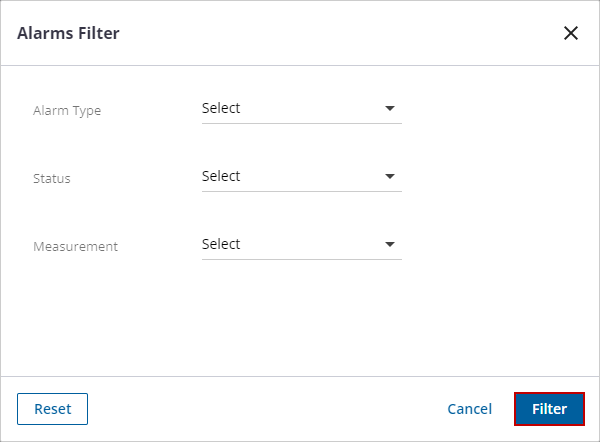Click the 'Select' text in Measurement field
The height and width of the screenshot is (442, 600).
point(221,244)
